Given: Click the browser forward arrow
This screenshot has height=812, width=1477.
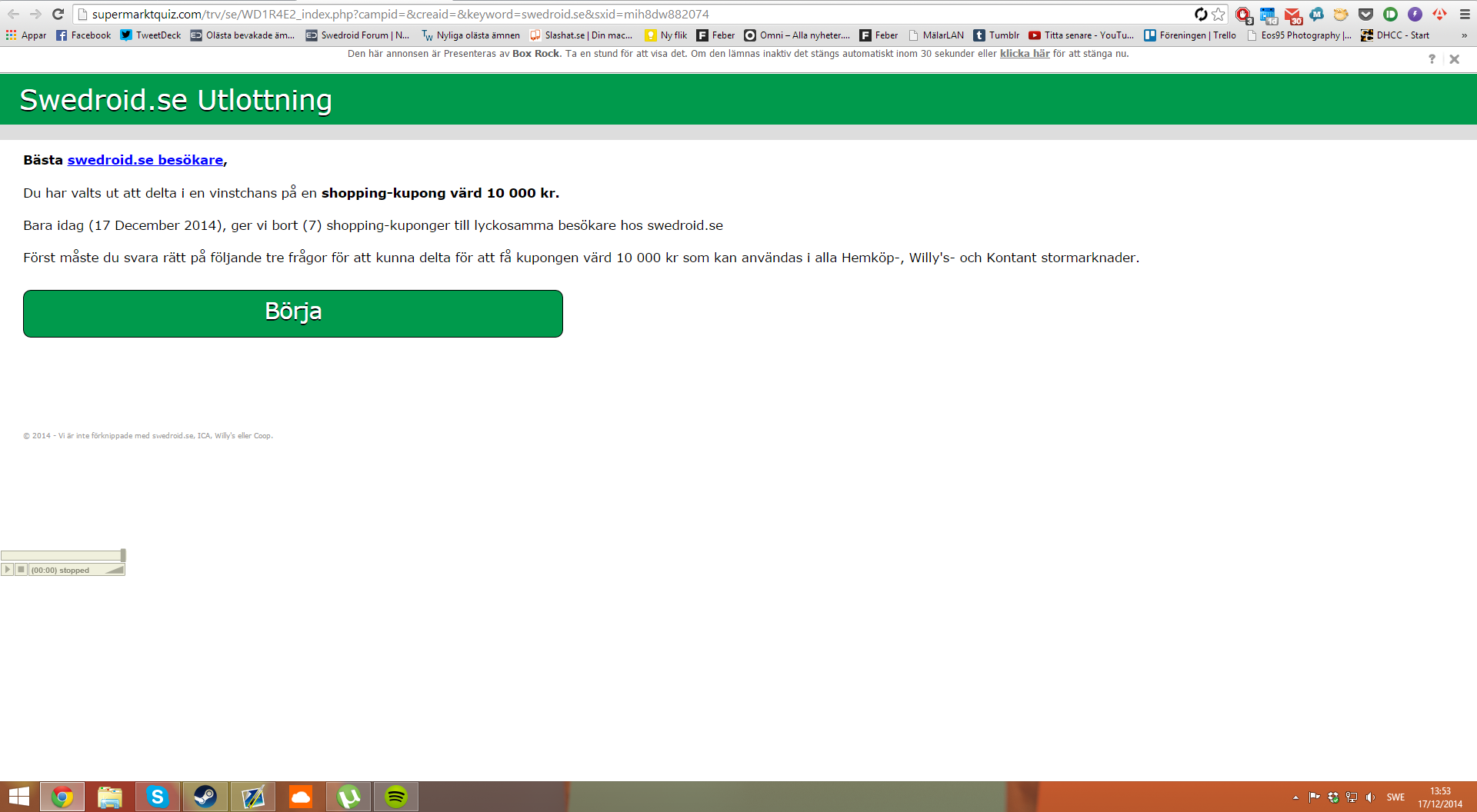Looking at the screenshot, I should pos(35,14).
